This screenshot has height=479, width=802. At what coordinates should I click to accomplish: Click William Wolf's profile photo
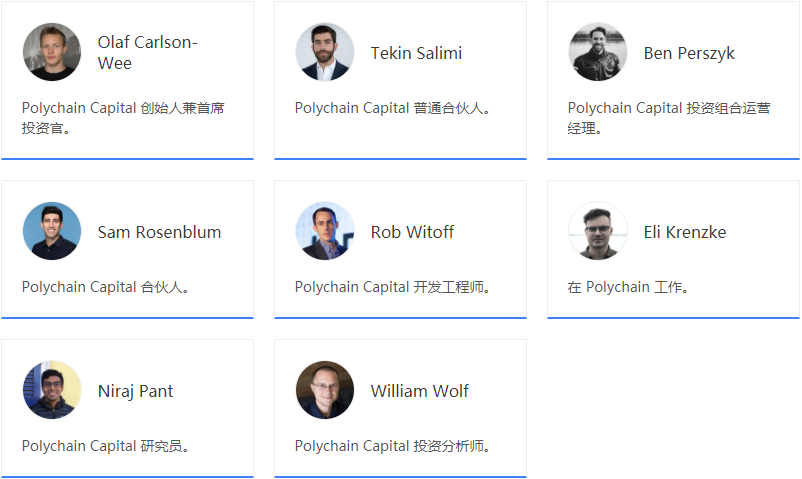(325, 390)
